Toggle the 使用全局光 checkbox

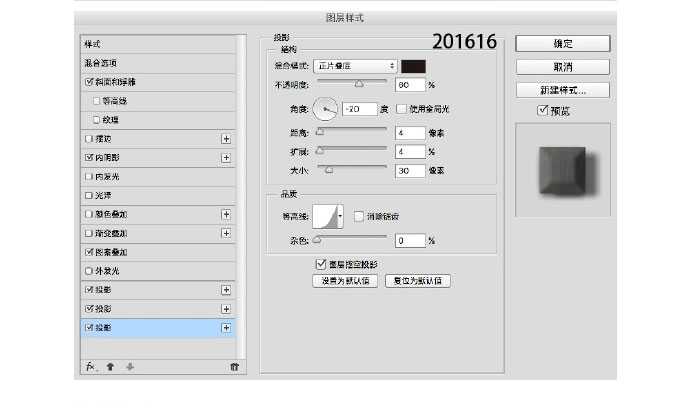[x=402, y=108]
